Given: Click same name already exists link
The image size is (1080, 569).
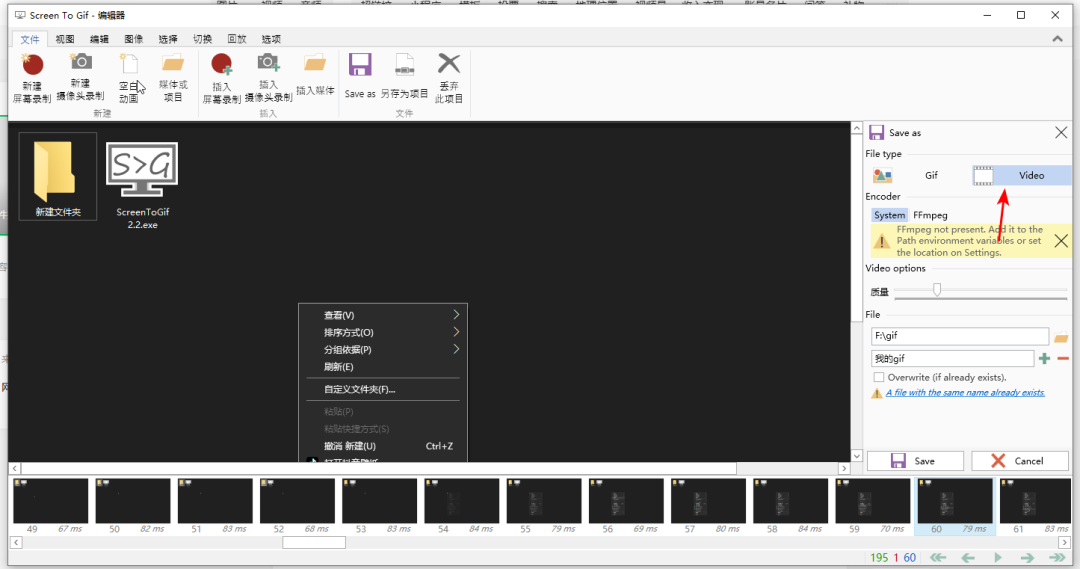Looking at the screenshot, I should pos(965,393).
